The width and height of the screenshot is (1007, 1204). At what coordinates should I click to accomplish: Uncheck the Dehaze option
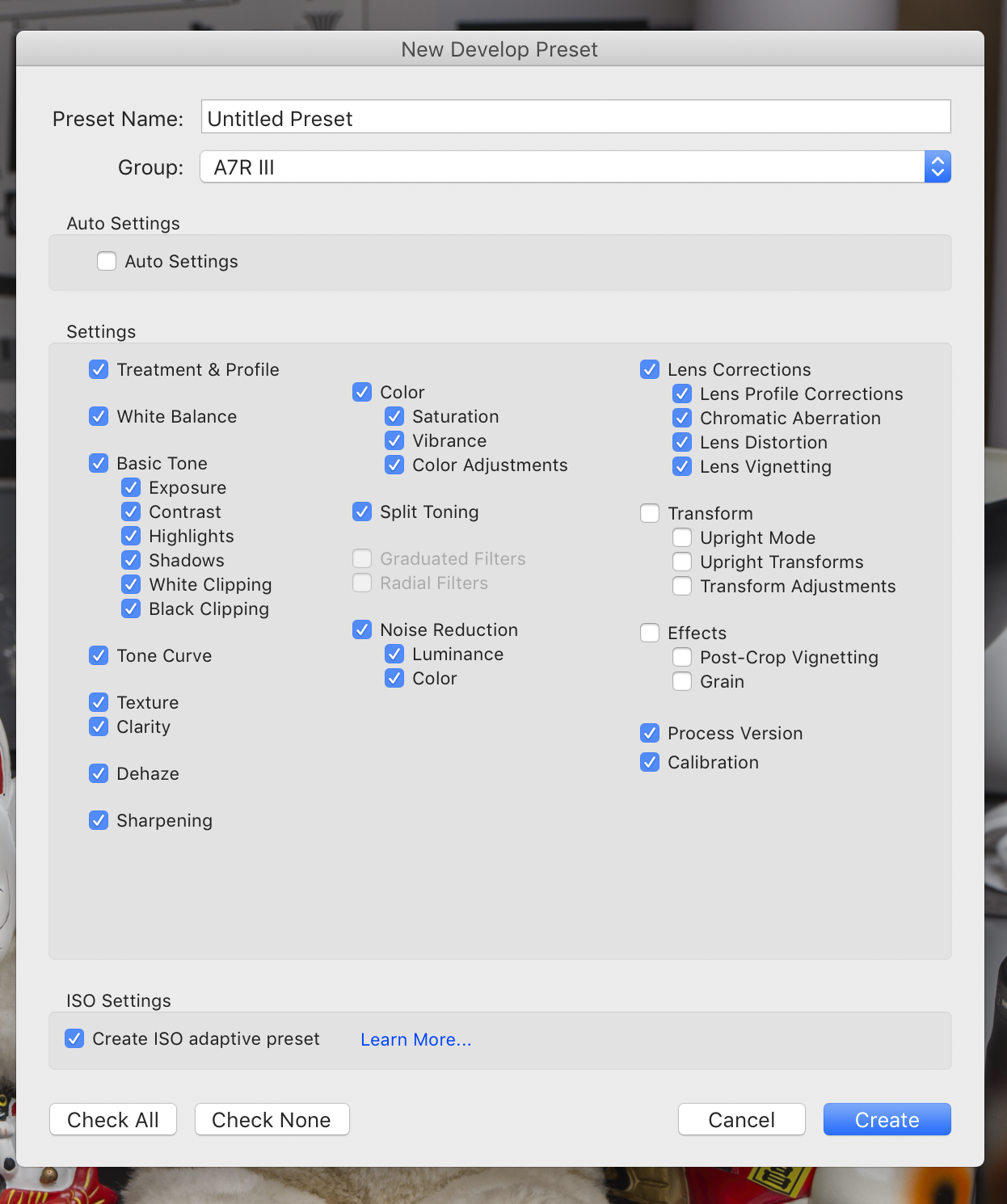99,773
